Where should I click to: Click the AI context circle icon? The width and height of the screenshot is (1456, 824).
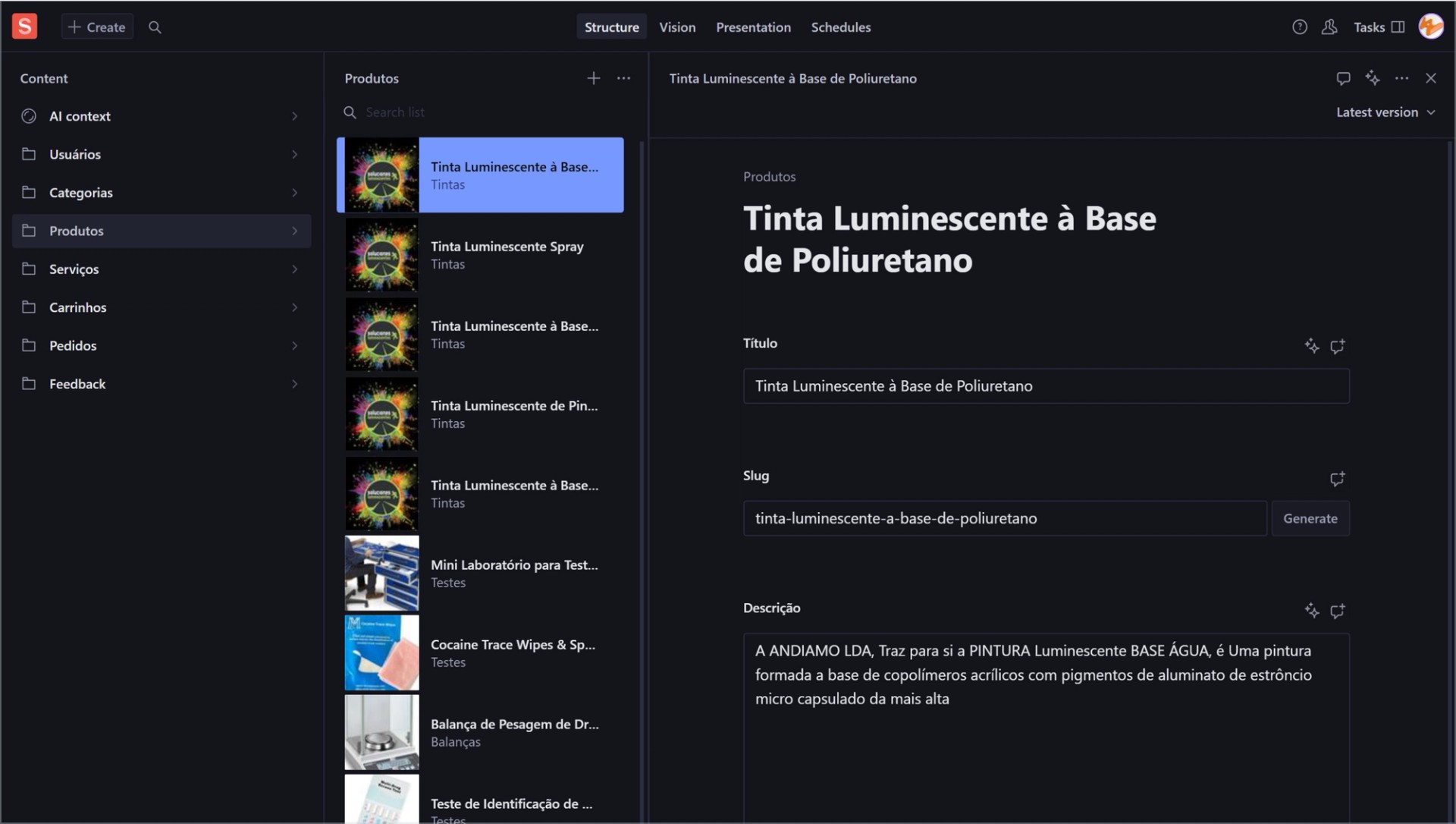click(x=29, y=116)
